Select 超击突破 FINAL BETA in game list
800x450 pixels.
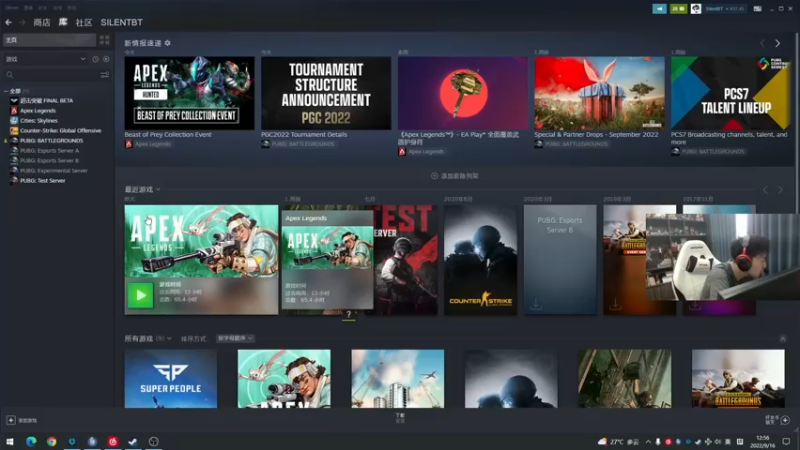tap(46, 101)
